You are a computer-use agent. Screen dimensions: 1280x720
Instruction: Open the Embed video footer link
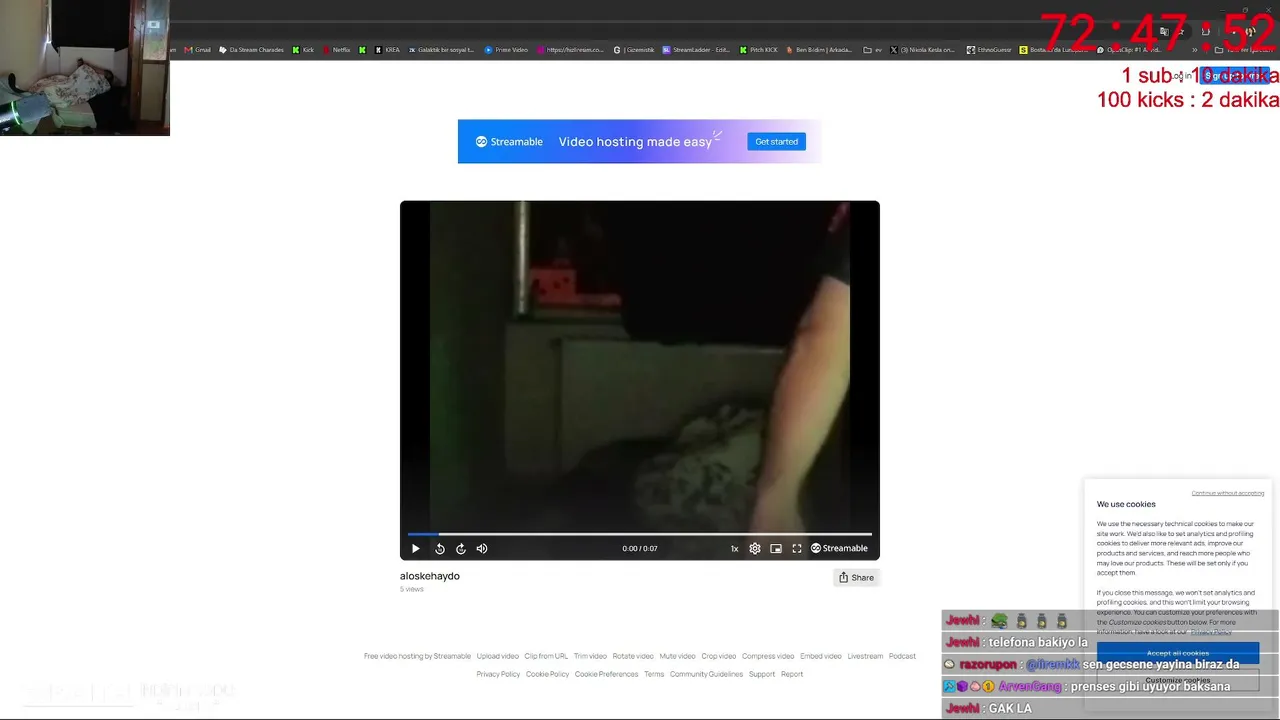pyautogui.click(x=821, y=656)
